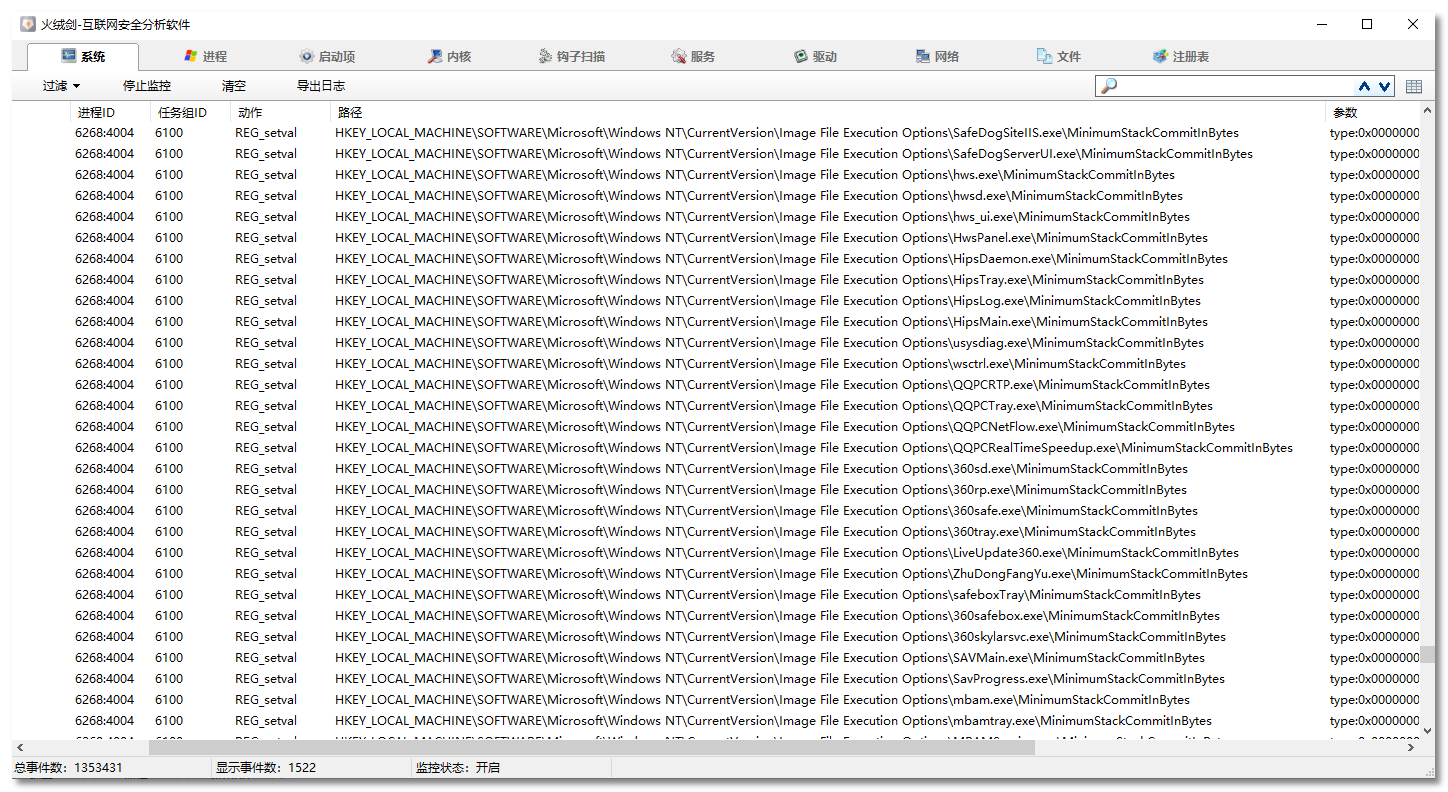
Task: Click the 驱动 (Drivers) tab icon
Action: point(801,57)
